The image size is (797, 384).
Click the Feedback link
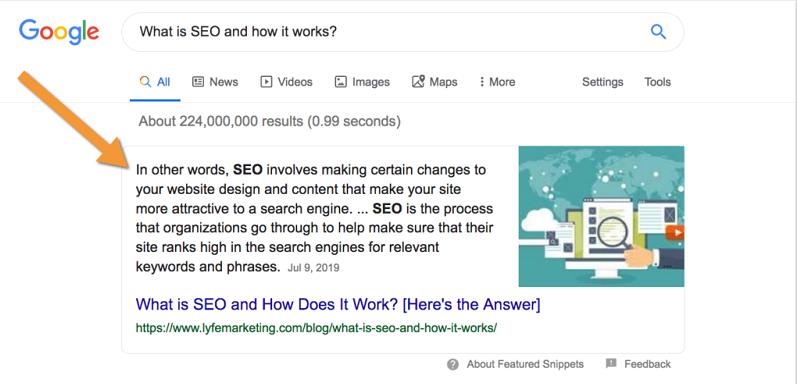[648, 364]
